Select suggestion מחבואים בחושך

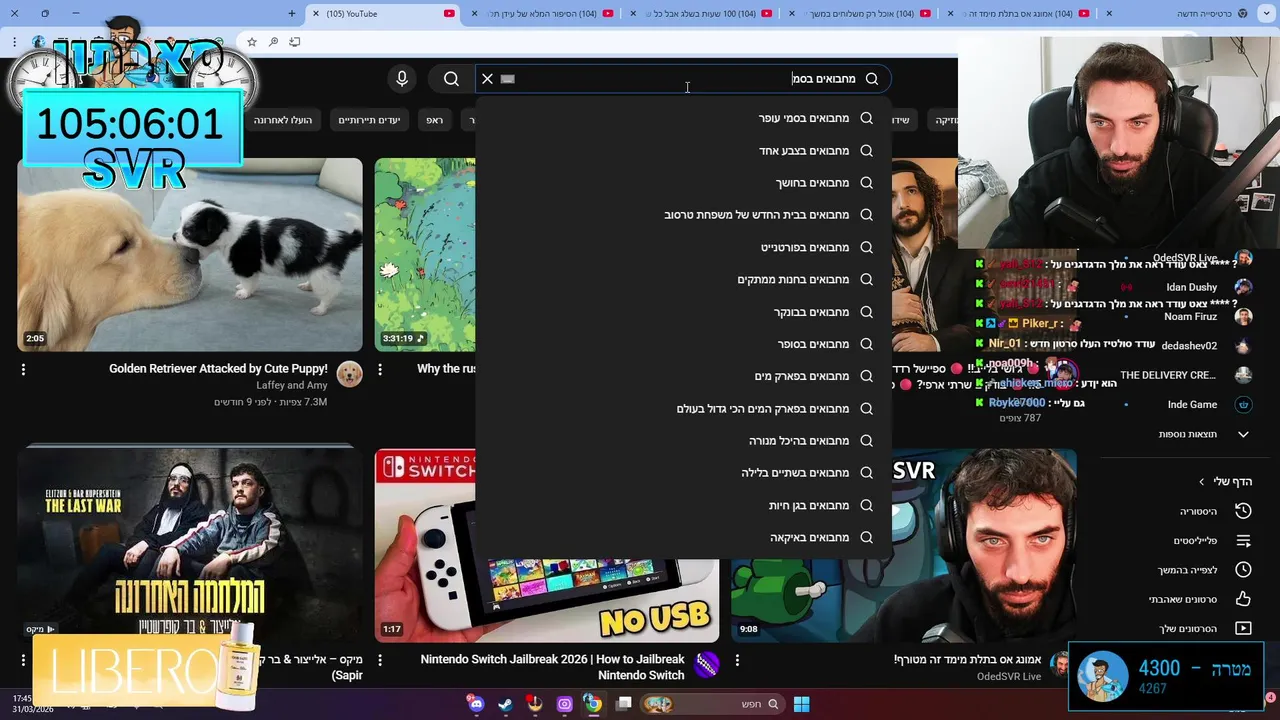point(683,183)
